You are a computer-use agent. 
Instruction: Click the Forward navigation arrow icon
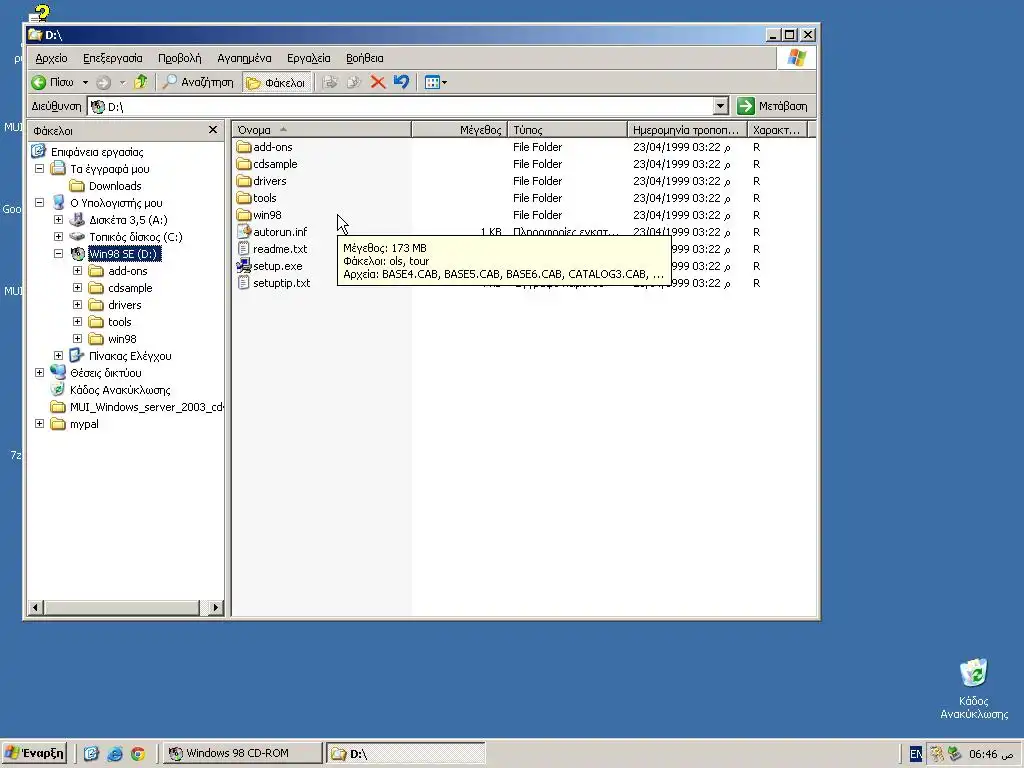(103, 82)
